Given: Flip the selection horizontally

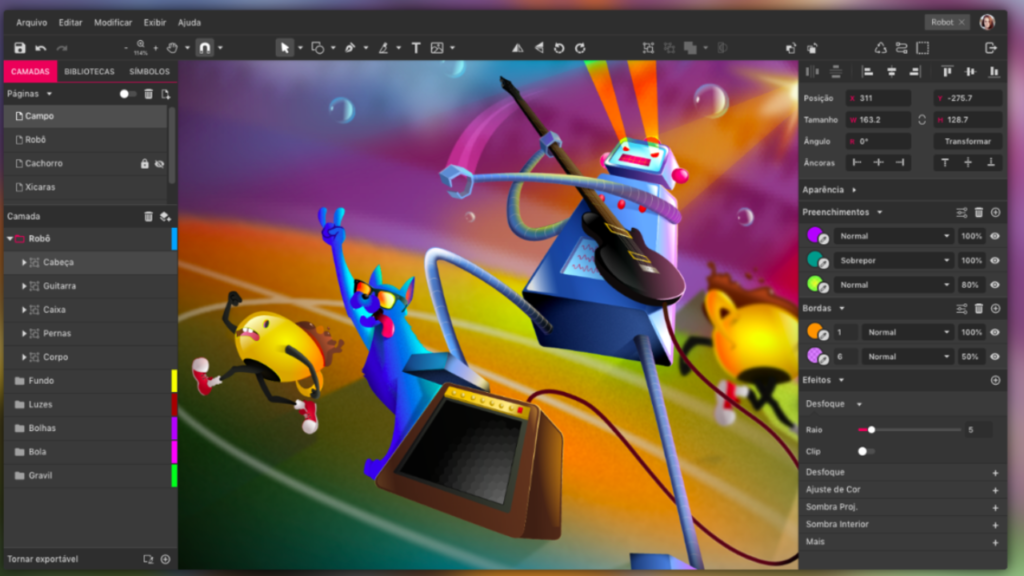Looking at the screenshot, I should coord(517,48).
